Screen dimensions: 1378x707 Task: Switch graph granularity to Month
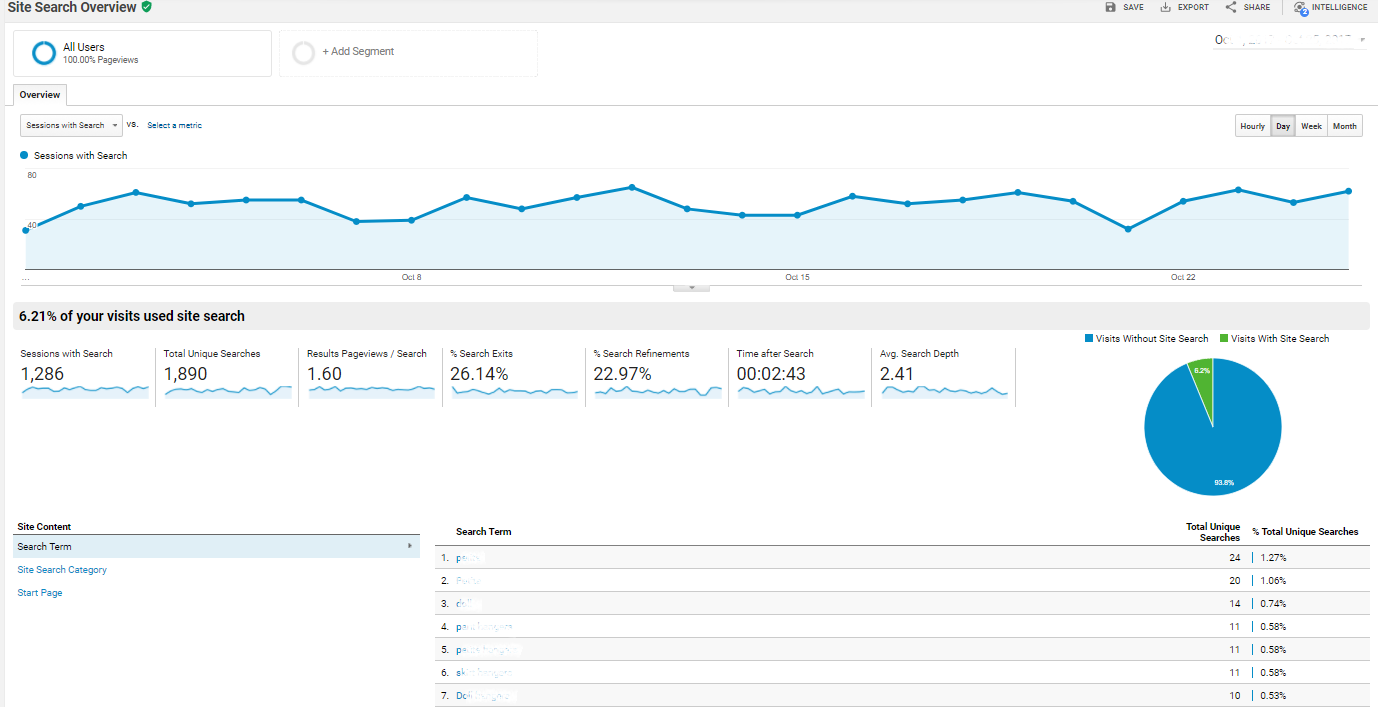[x=1344, y=125]
